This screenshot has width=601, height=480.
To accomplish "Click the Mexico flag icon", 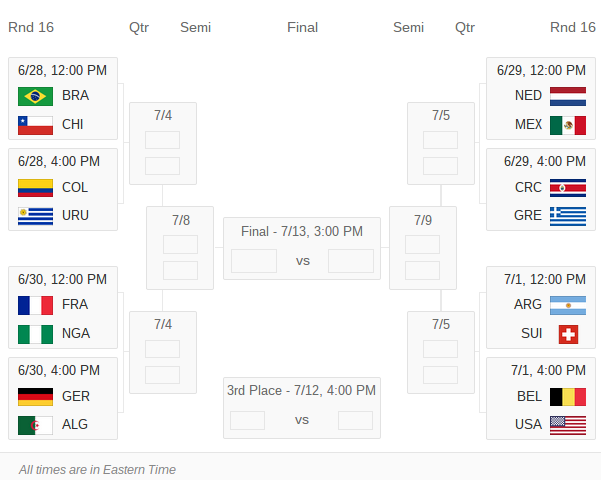I will pyautogui.click(x=567, y=125).
